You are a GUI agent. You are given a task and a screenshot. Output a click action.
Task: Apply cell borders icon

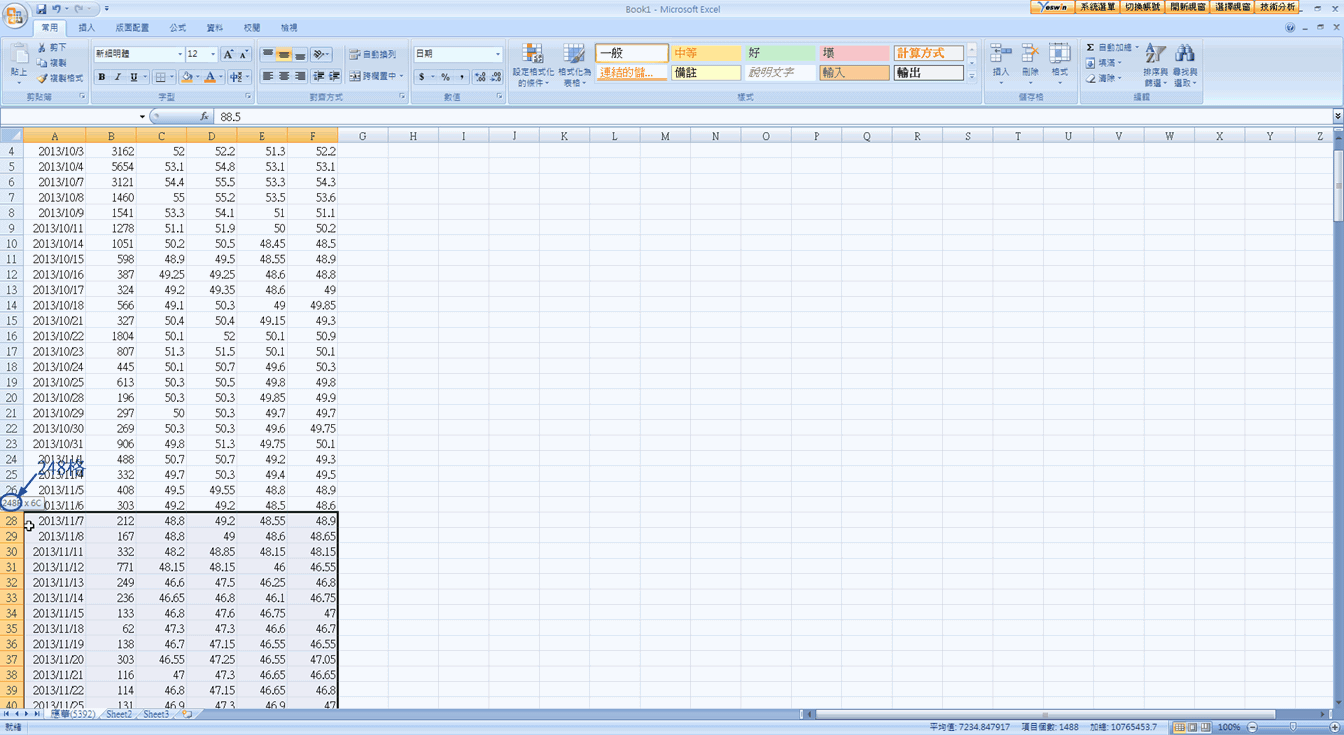pos(160,77)
